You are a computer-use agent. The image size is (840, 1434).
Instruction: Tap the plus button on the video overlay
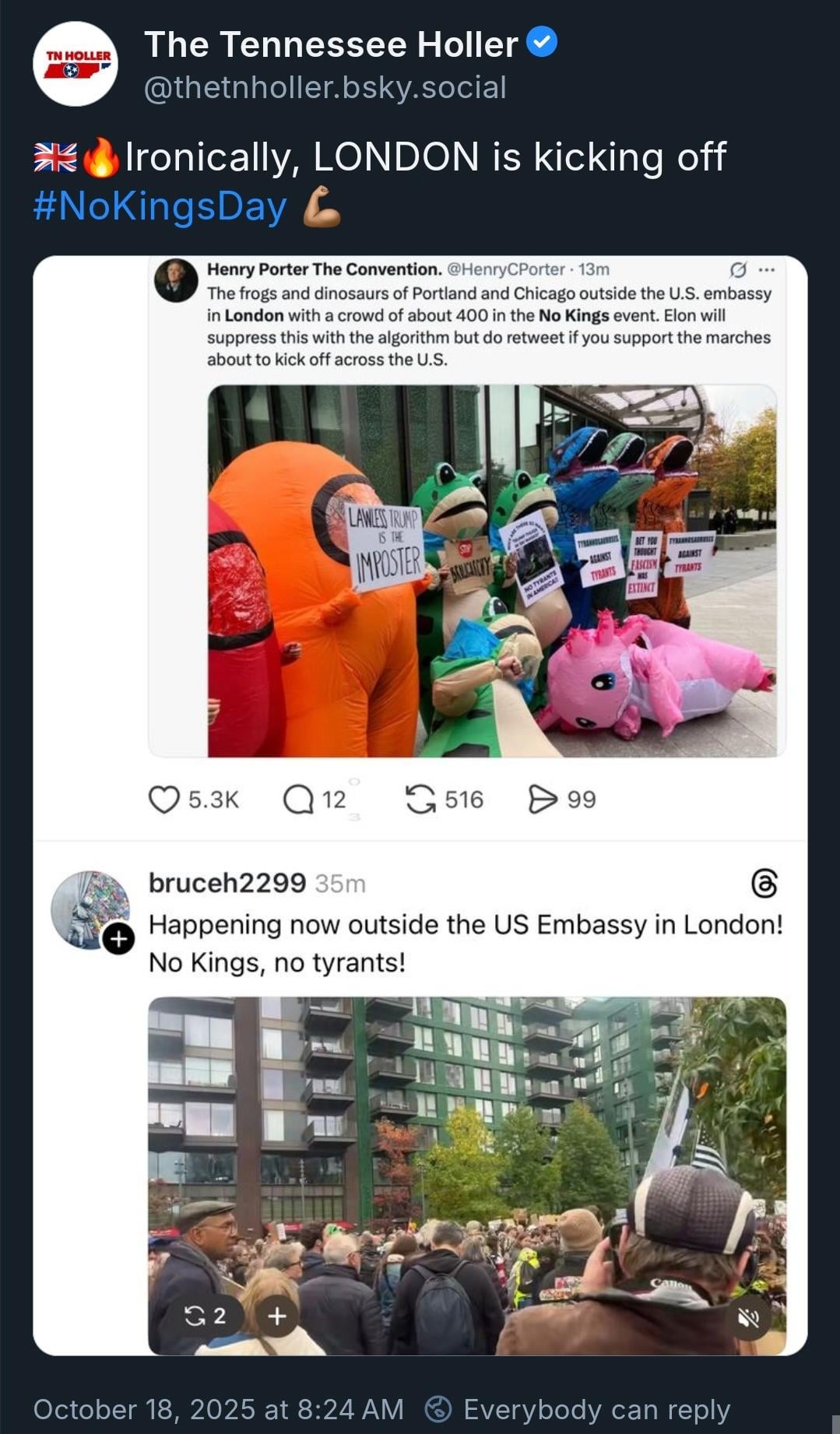(277, 1316)
